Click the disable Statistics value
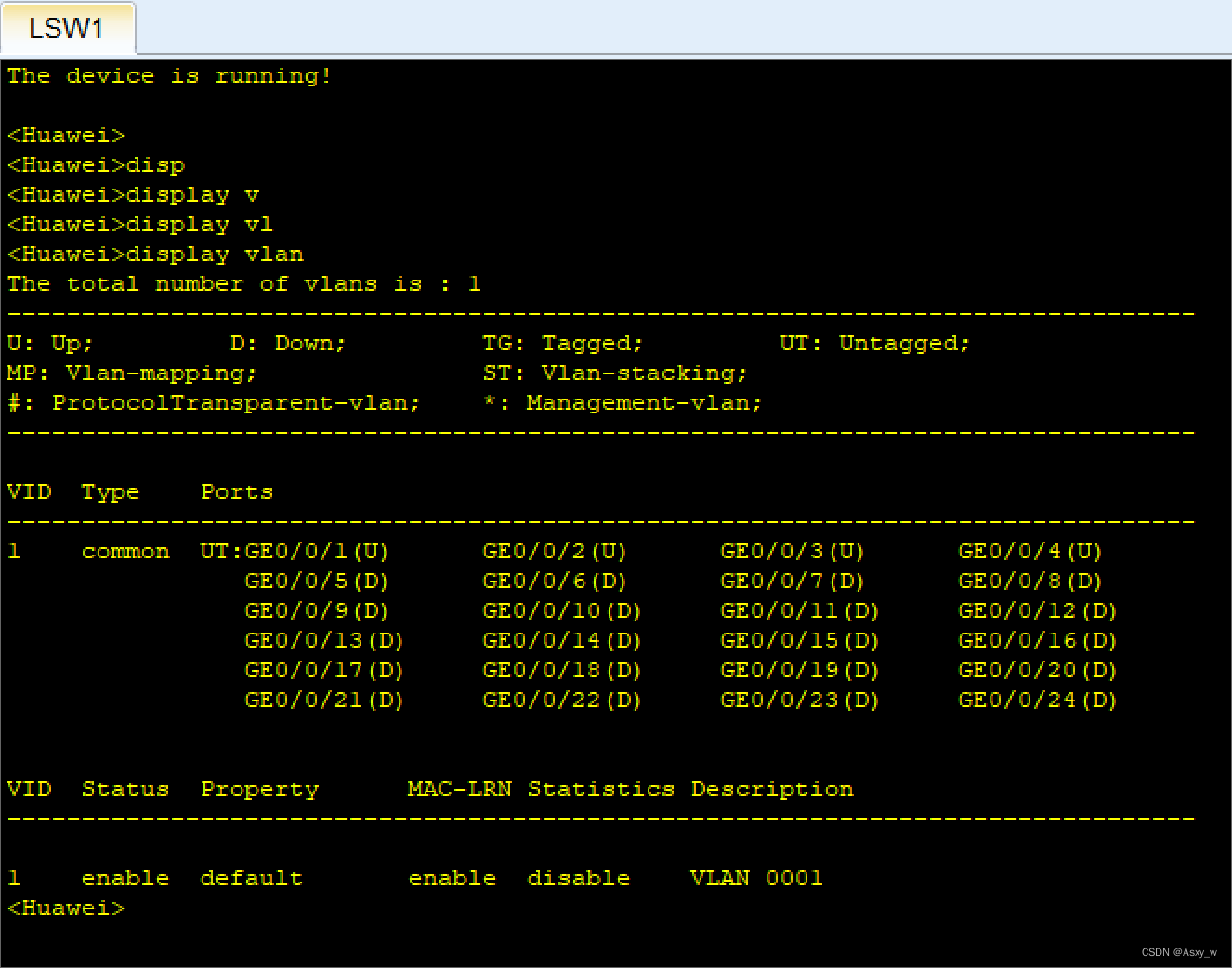 pos(578,878)
